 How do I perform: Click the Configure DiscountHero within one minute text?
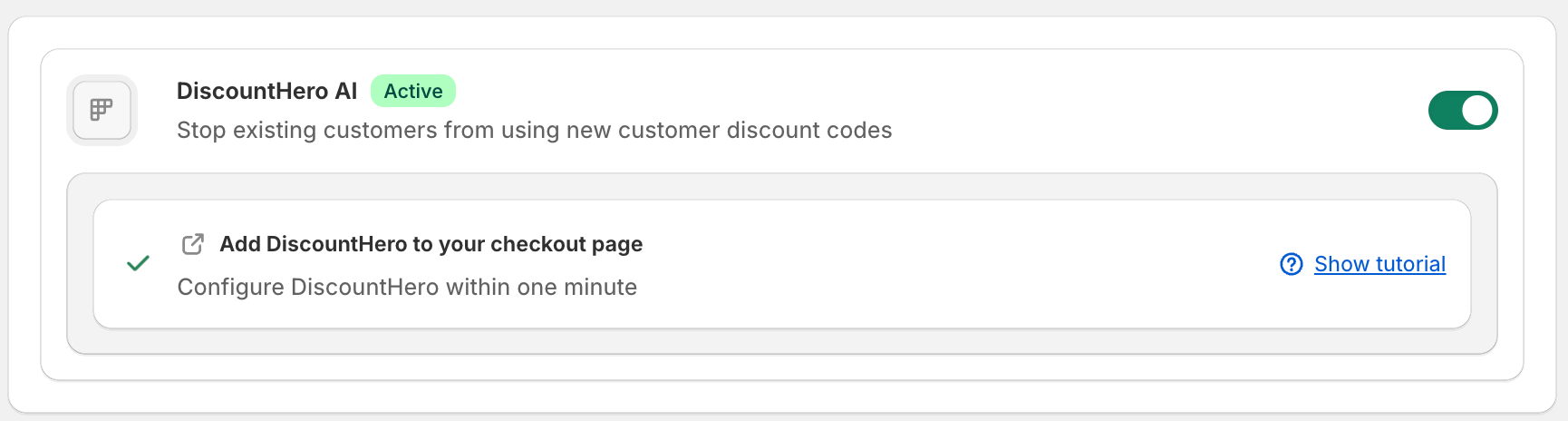click(407, 287)
